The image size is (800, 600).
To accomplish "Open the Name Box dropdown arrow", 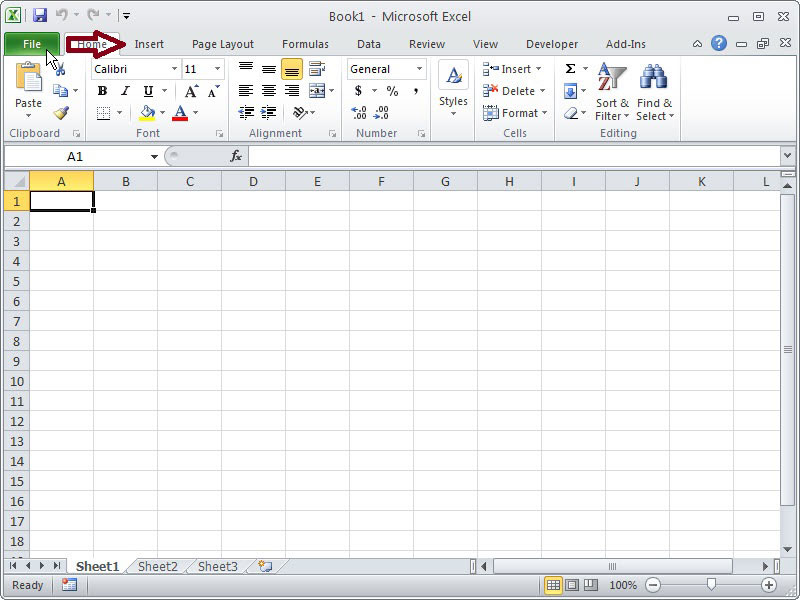I will (154, 157).
